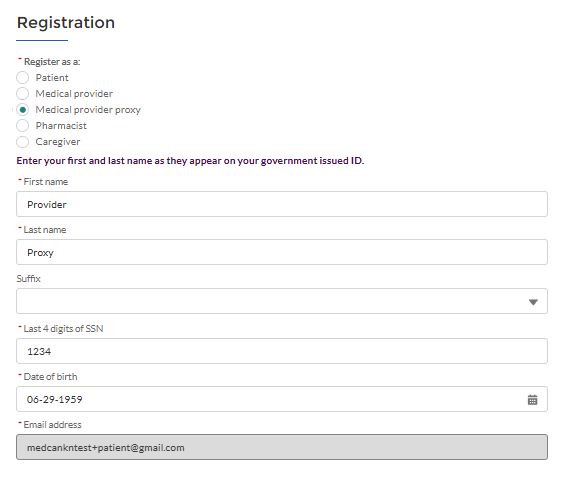Click the Patient label text
Screen dimensions: 572x481
click(x=52, y=78)
